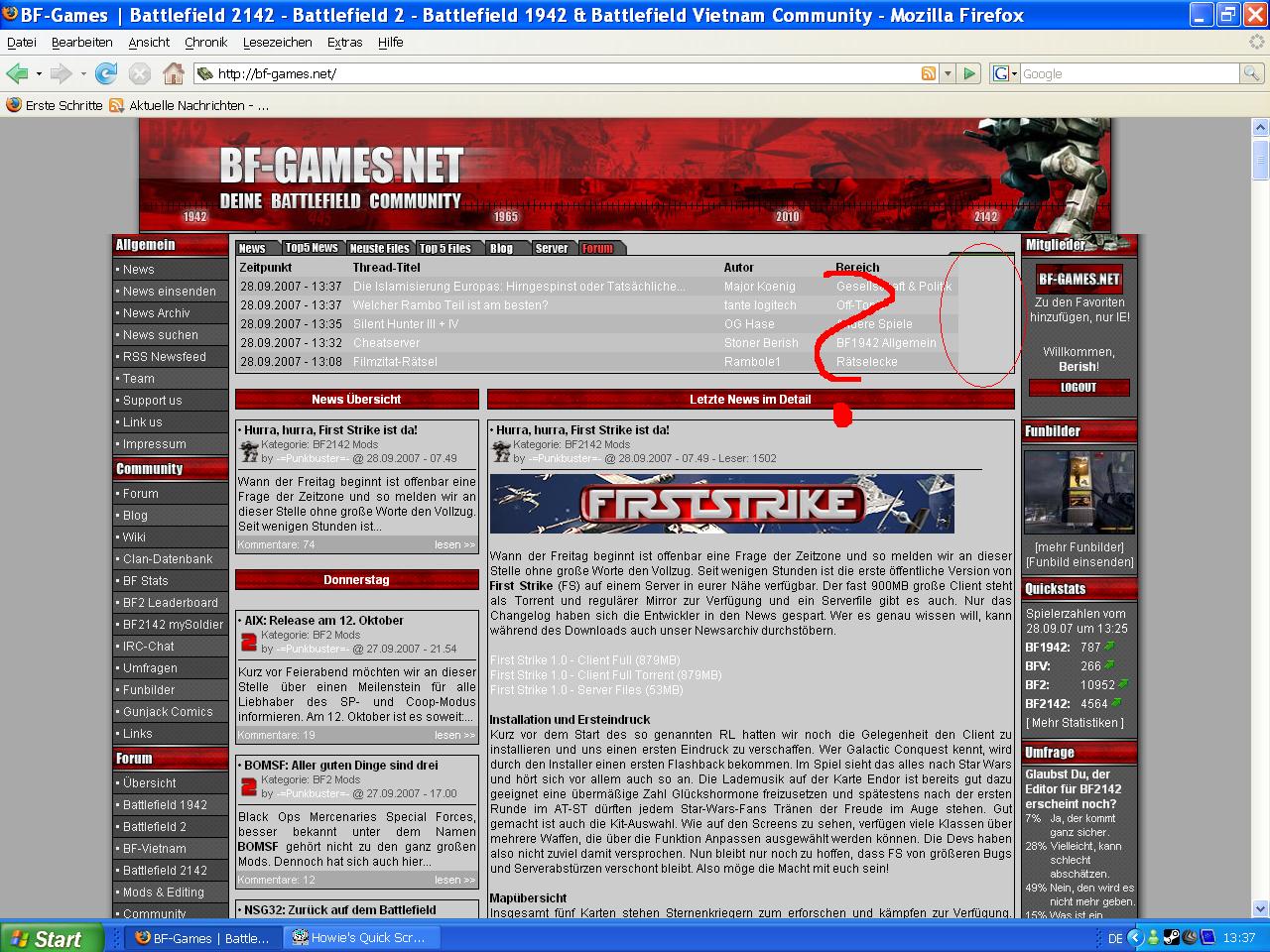Viewport: 1270px width, 952px height.
Task: Open the Windows Start menu
Action: pyautogui.click(x=50, y=937)
